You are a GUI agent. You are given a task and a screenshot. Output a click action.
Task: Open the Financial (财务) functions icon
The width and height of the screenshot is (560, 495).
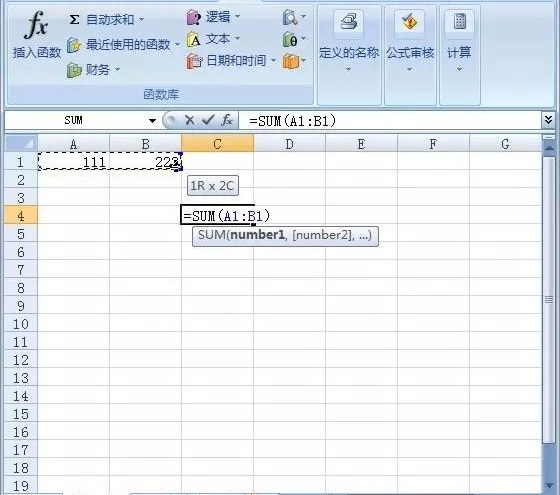point(74,70)
